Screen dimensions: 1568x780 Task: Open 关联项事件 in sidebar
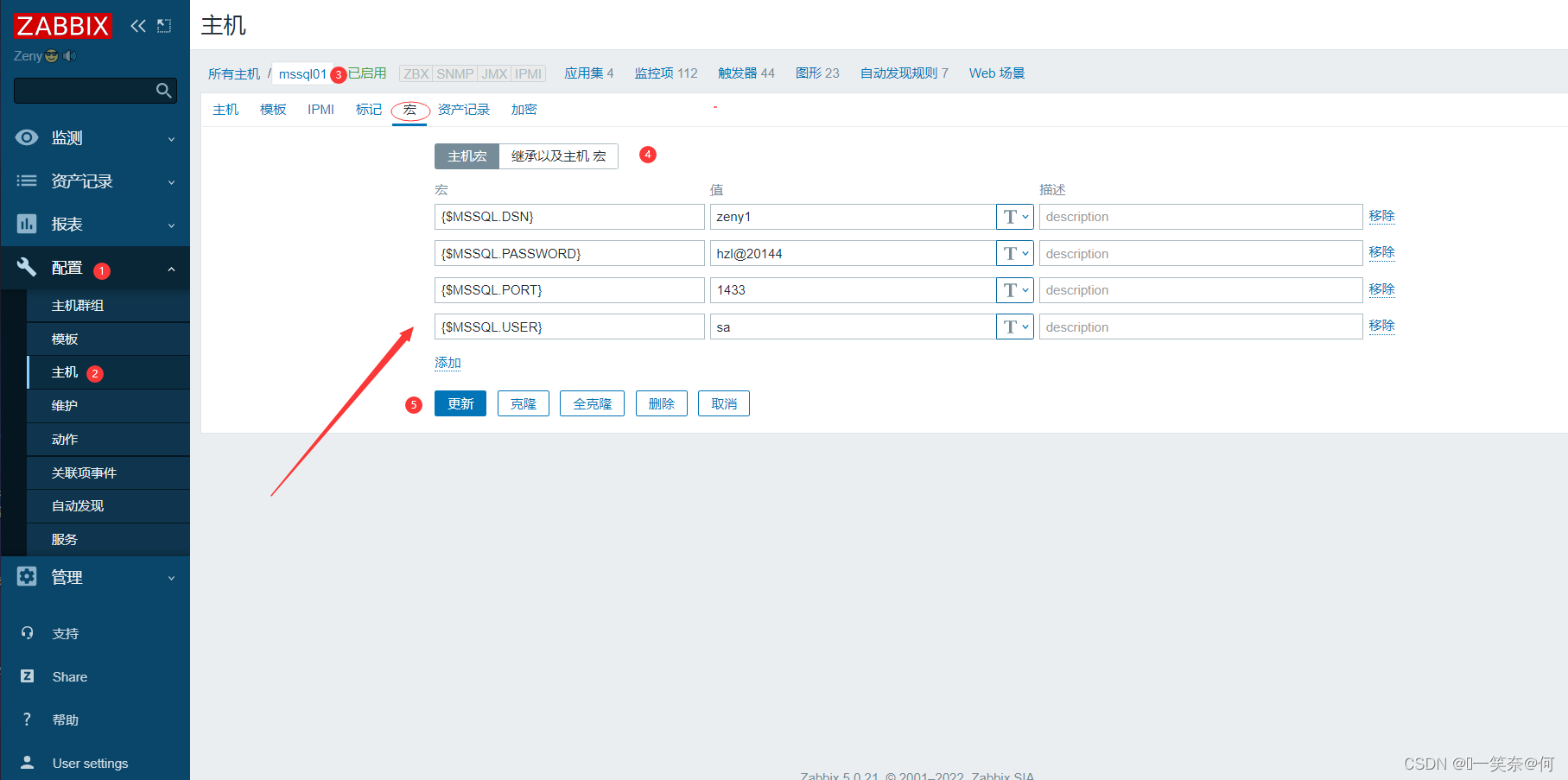pyautogui.click(x=108, y=473)
